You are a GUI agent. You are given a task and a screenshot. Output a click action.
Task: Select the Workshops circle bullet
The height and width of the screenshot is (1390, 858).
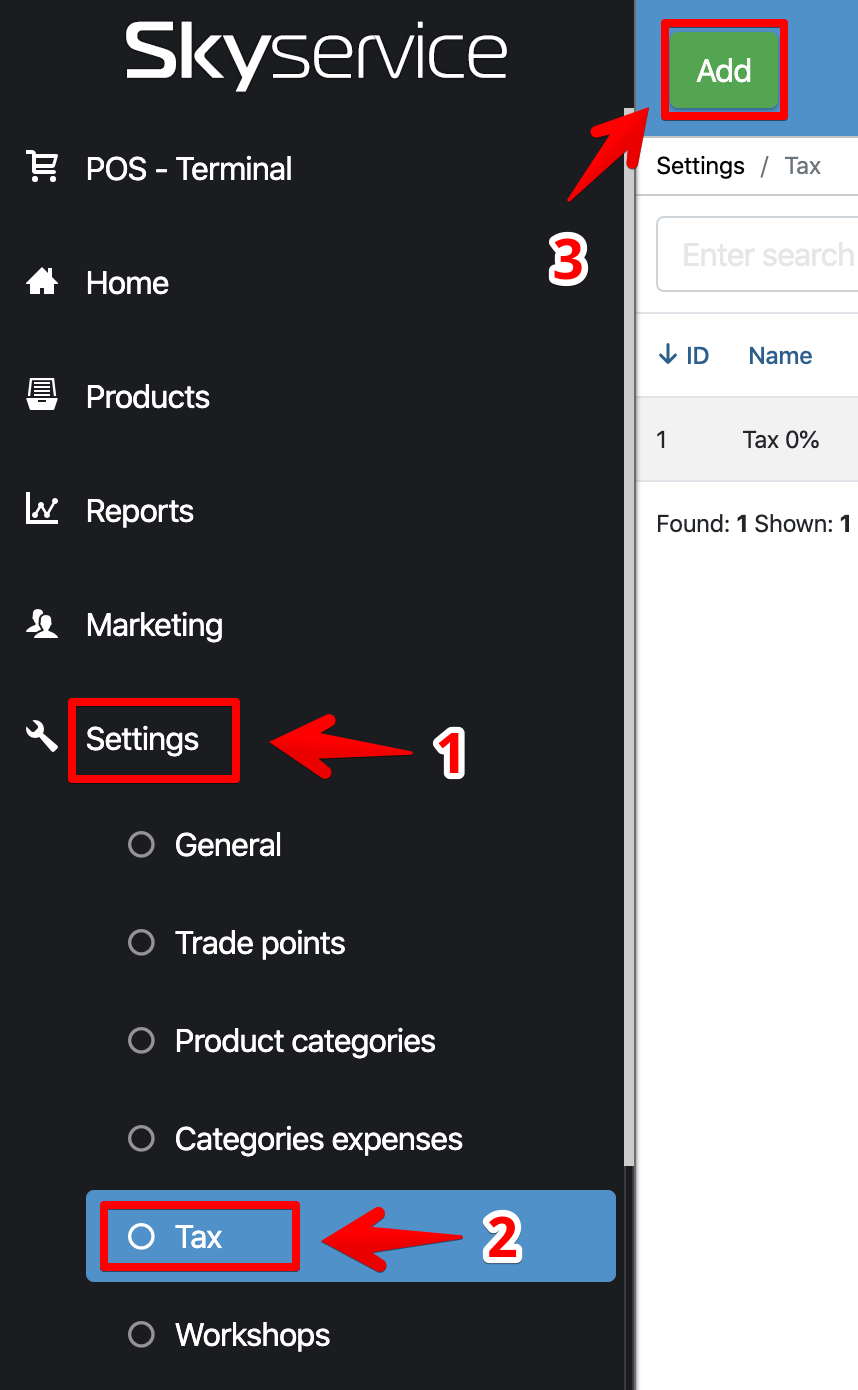coord(142,1335)
